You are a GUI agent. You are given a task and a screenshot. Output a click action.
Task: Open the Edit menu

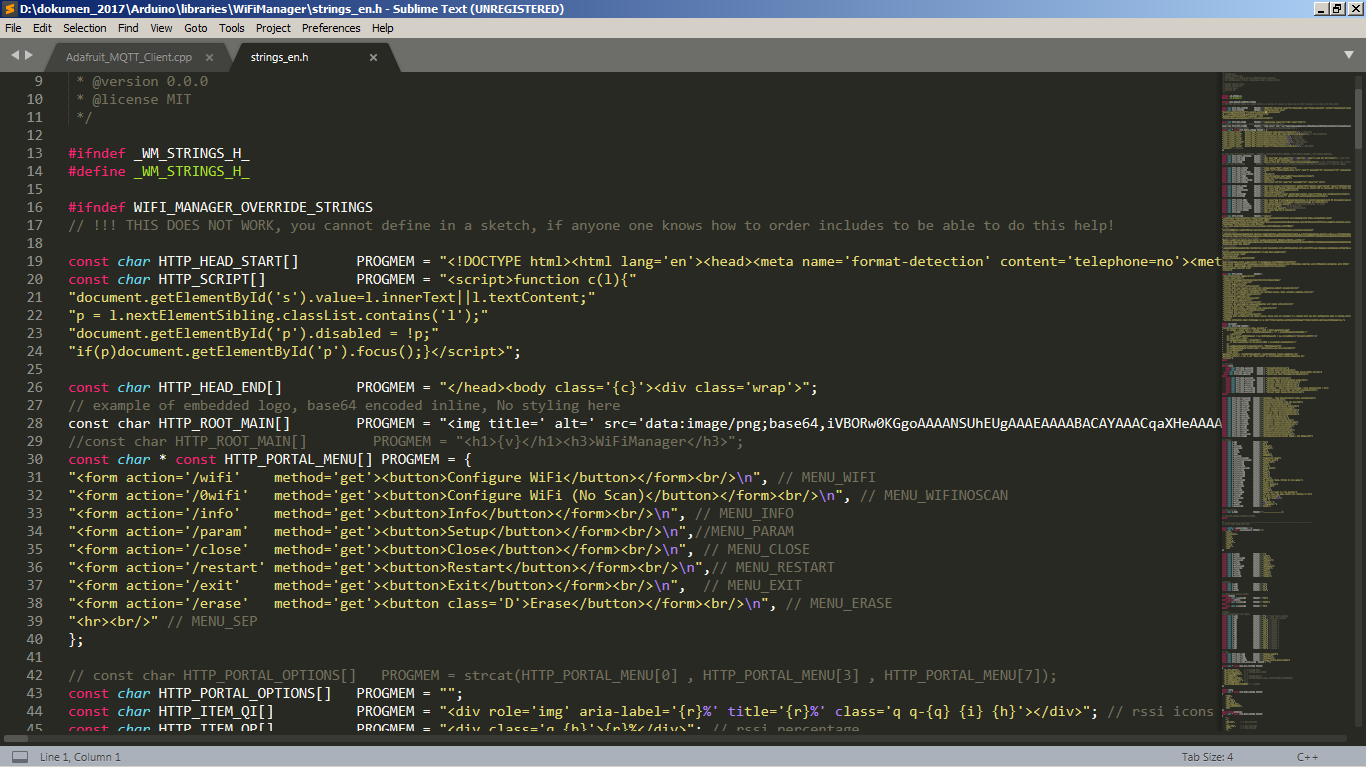(42, 28)
